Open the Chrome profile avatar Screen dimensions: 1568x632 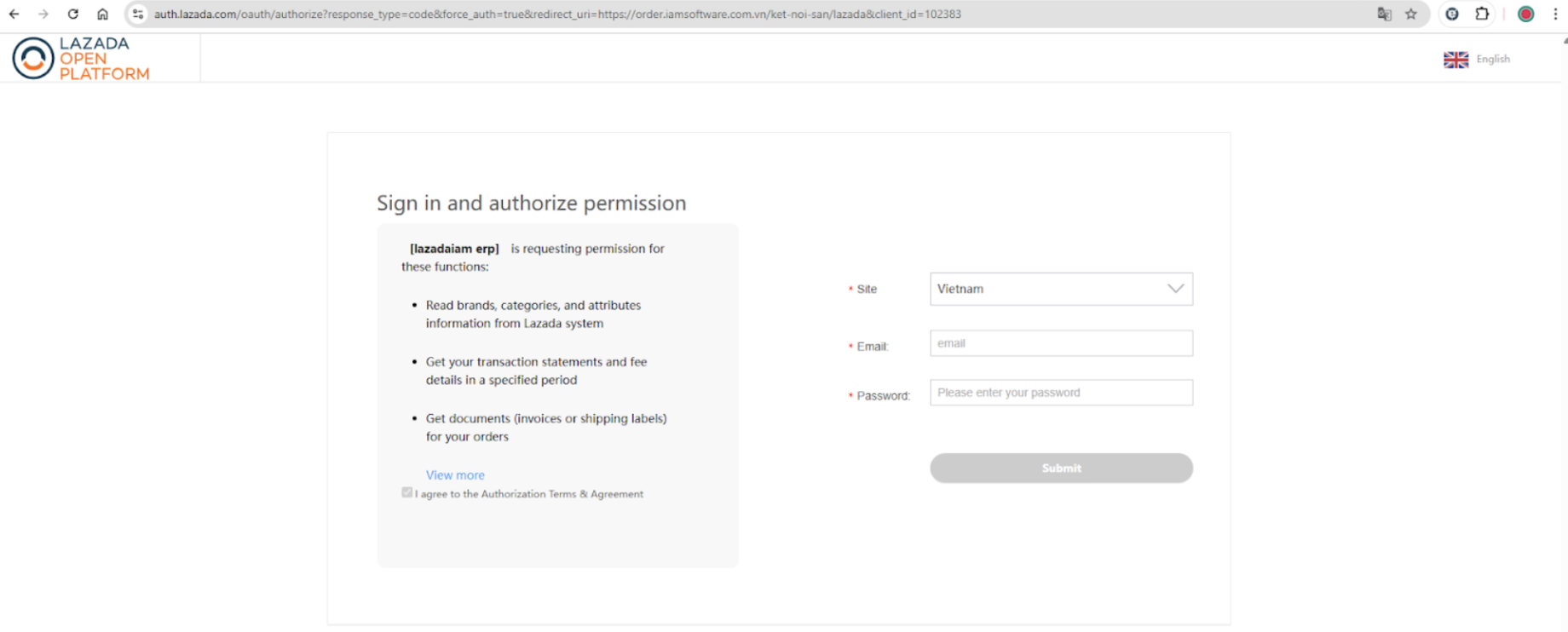[x=1525, y=14]
